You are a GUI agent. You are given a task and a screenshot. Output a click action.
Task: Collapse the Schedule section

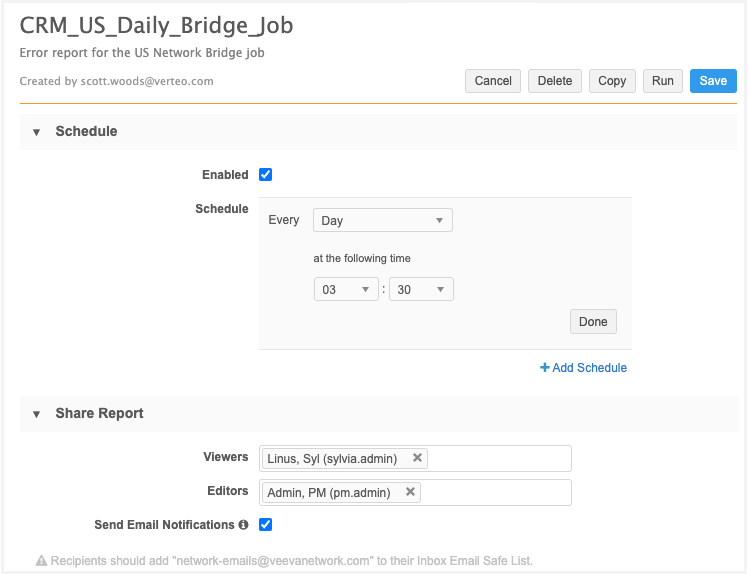tap(37, 132)
